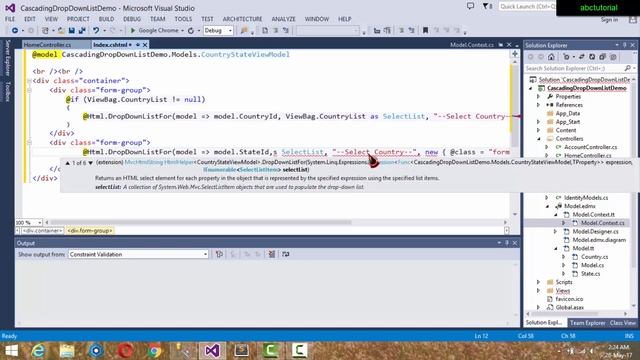This screenshot has height=360, width=640.
Task: Switch to Team Explorer tab
Action: [587, 323]
